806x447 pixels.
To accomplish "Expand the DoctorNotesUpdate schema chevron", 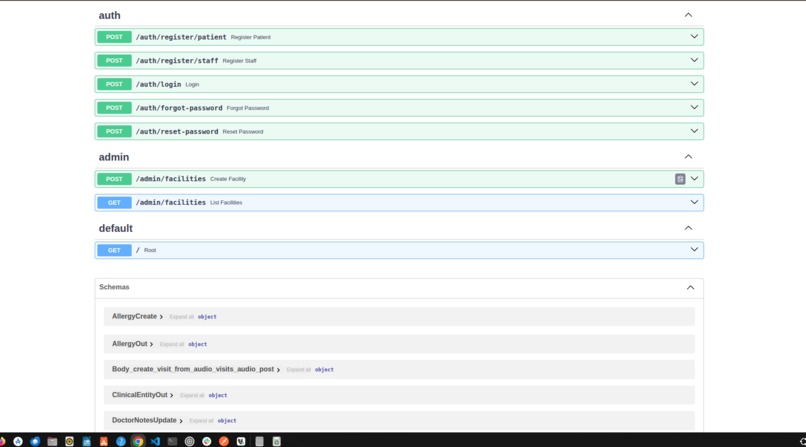I will coord(181,421).
